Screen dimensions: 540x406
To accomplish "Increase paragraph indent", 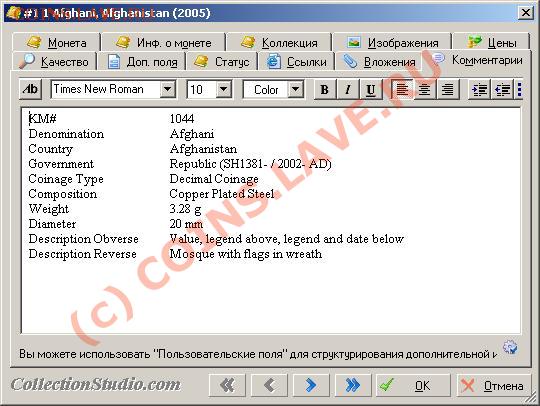I will [x=479, y=90].
